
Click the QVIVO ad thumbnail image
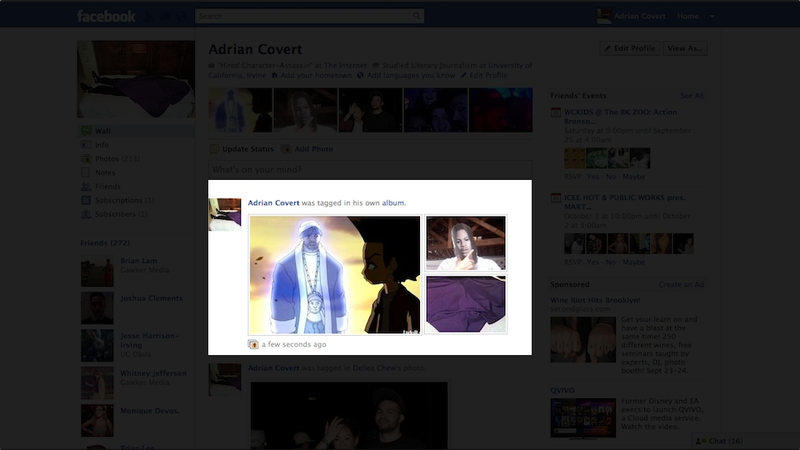[x=583, y=418]
